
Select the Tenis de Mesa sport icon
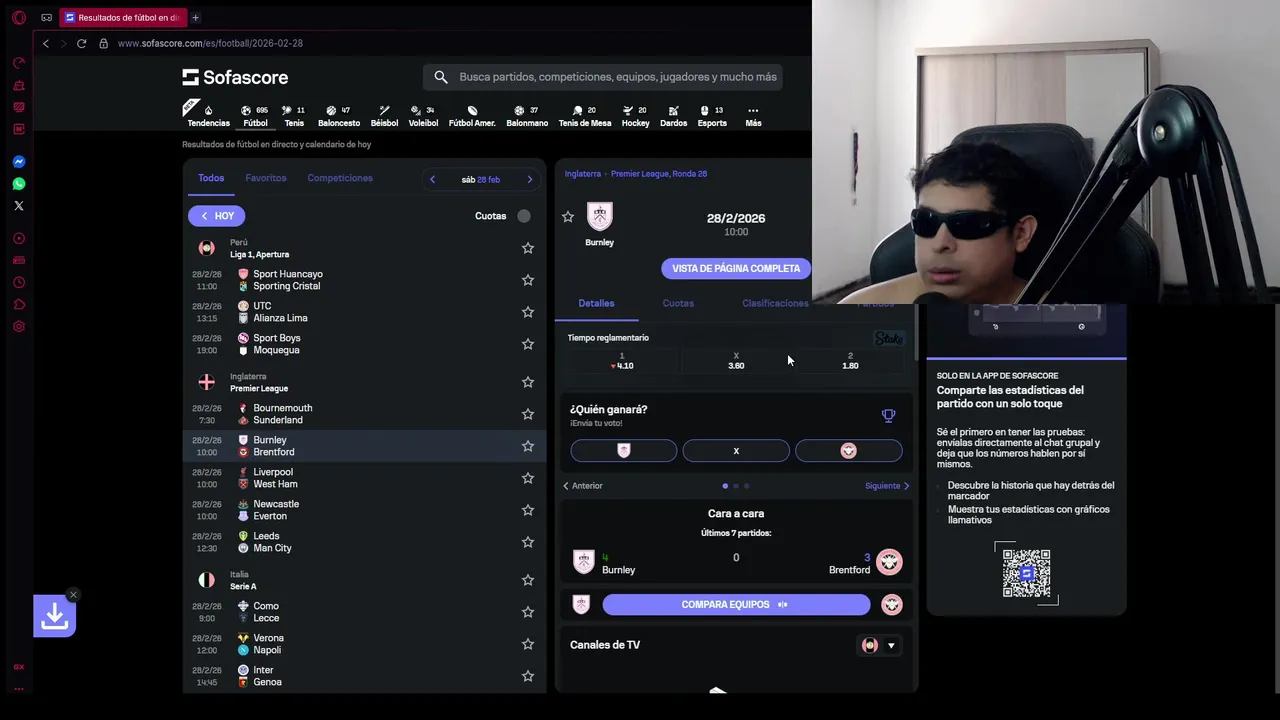(x=584, y=116)
